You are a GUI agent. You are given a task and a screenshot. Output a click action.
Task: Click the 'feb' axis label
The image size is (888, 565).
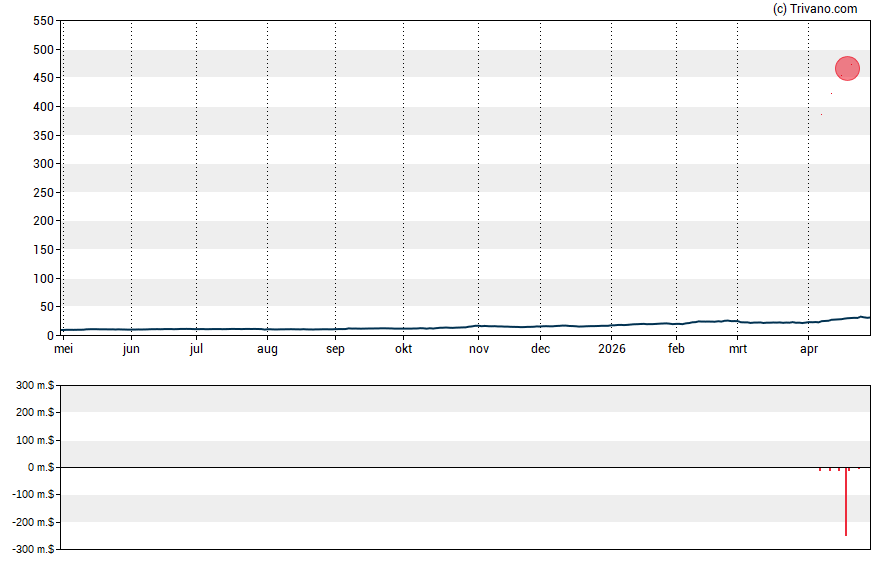coord(676,349)
